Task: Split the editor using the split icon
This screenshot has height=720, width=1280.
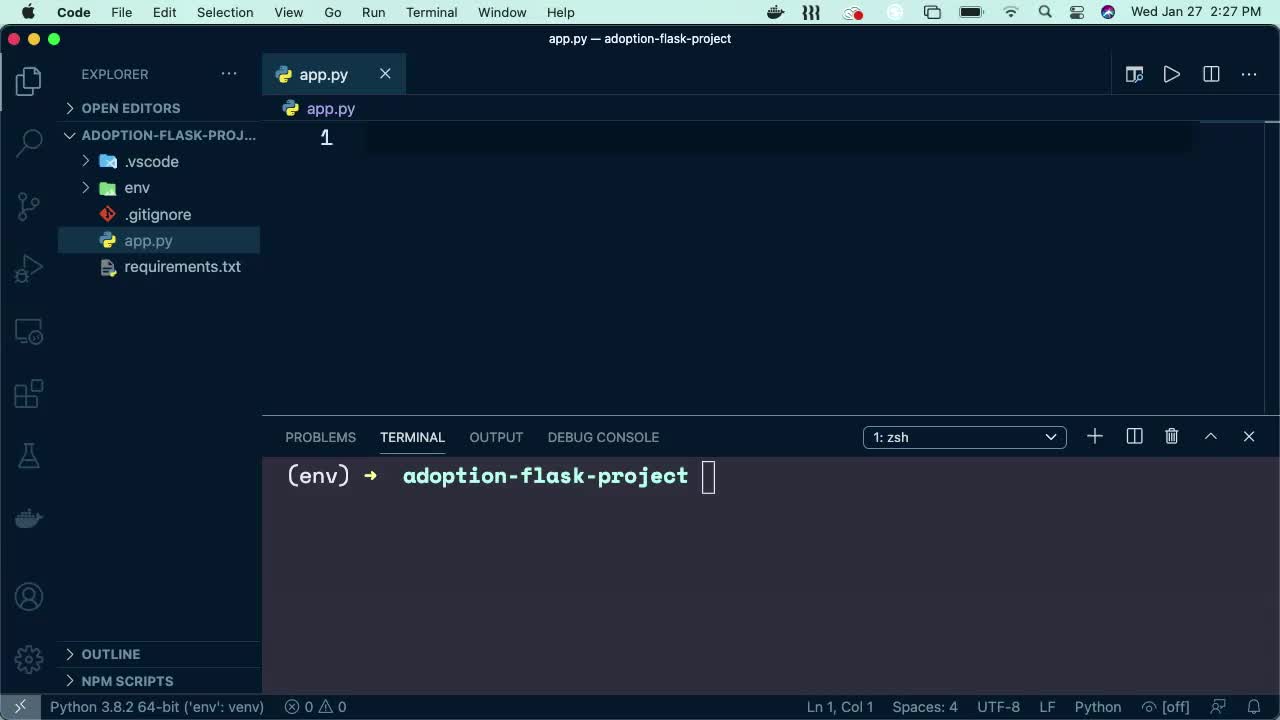Action: point(1211,74)
